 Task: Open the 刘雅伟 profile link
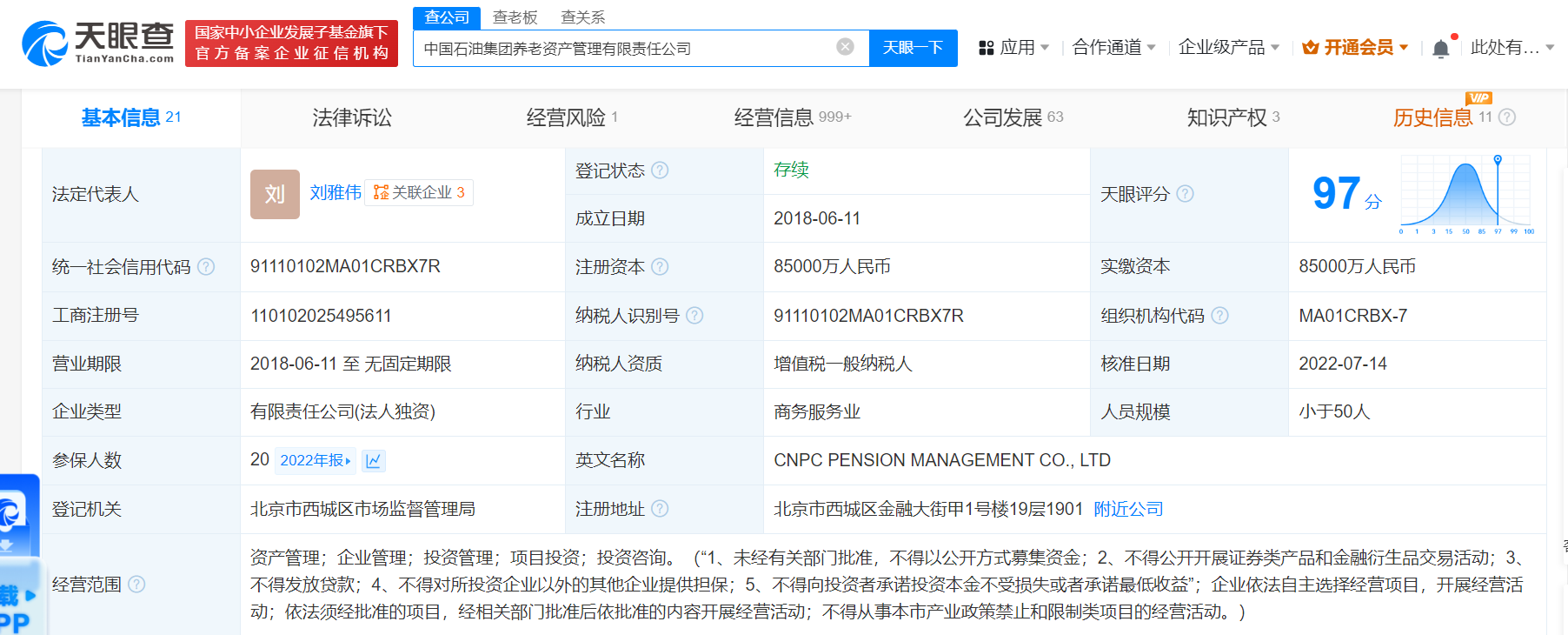pyautogui.click(x=336, y=192)
